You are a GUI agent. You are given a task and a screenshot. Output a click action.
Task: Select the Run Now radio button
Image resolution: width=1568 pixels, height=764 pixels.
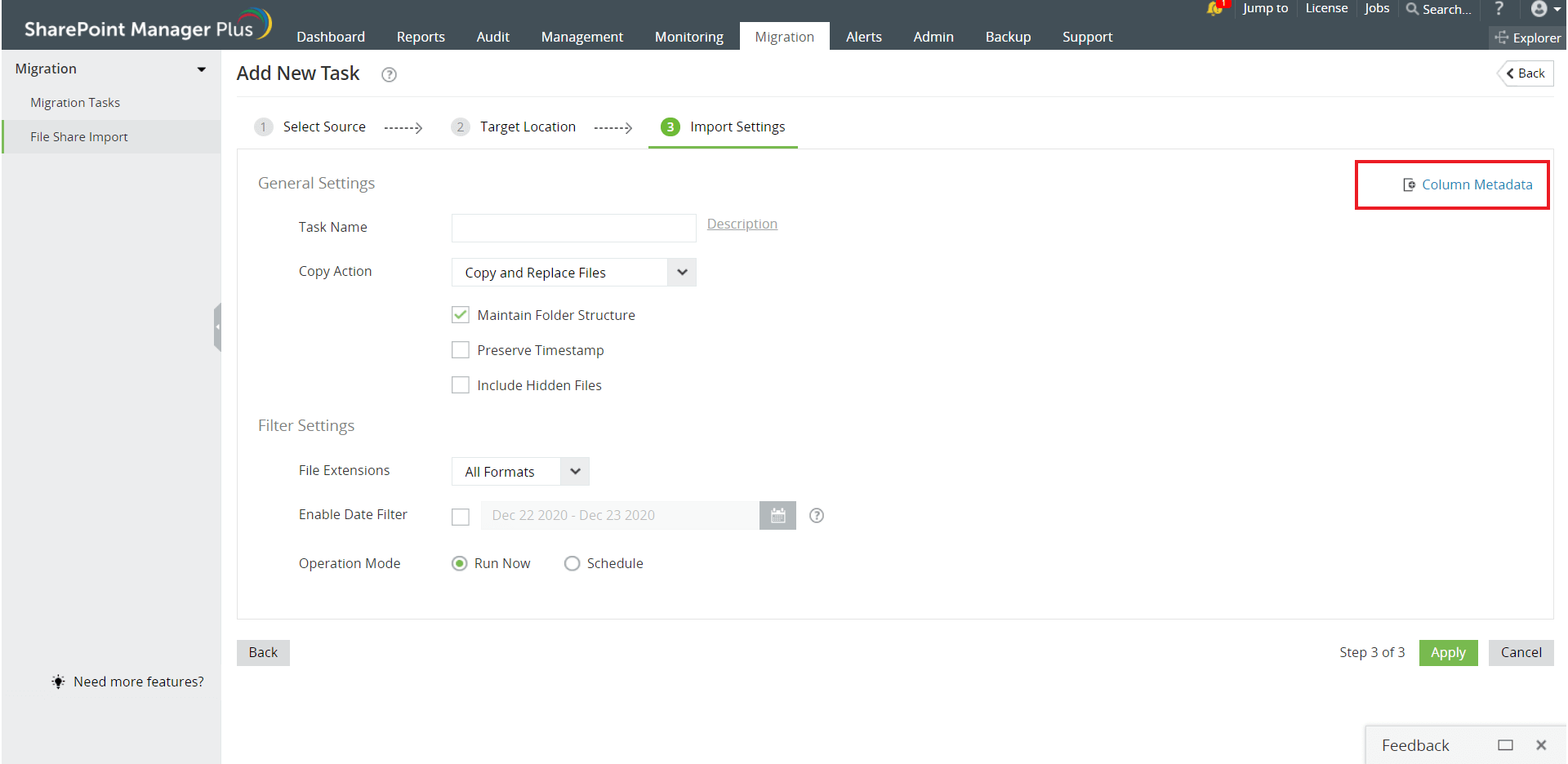(460, 563)
